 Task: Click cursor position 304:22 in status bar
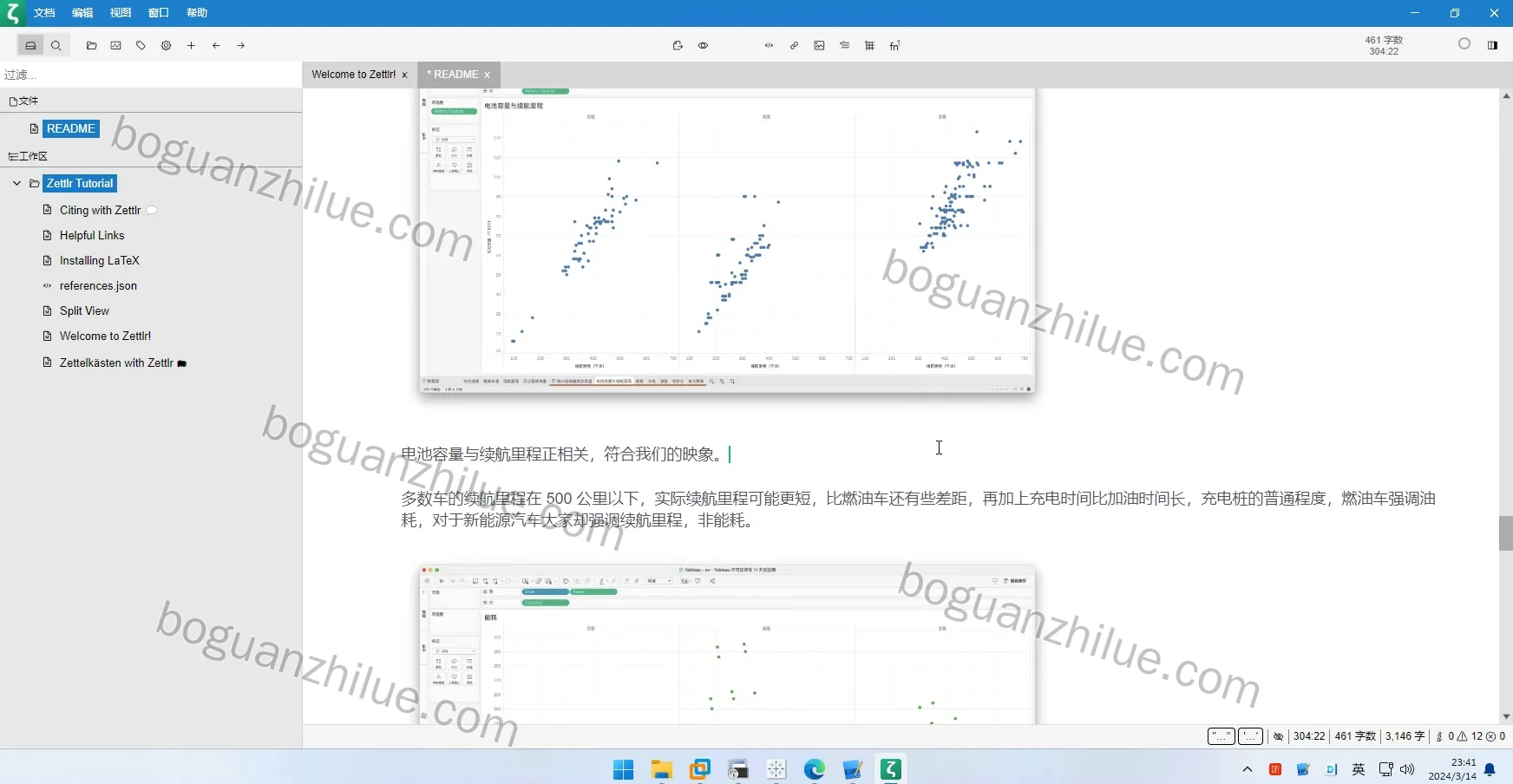(x=1309, y=736)
